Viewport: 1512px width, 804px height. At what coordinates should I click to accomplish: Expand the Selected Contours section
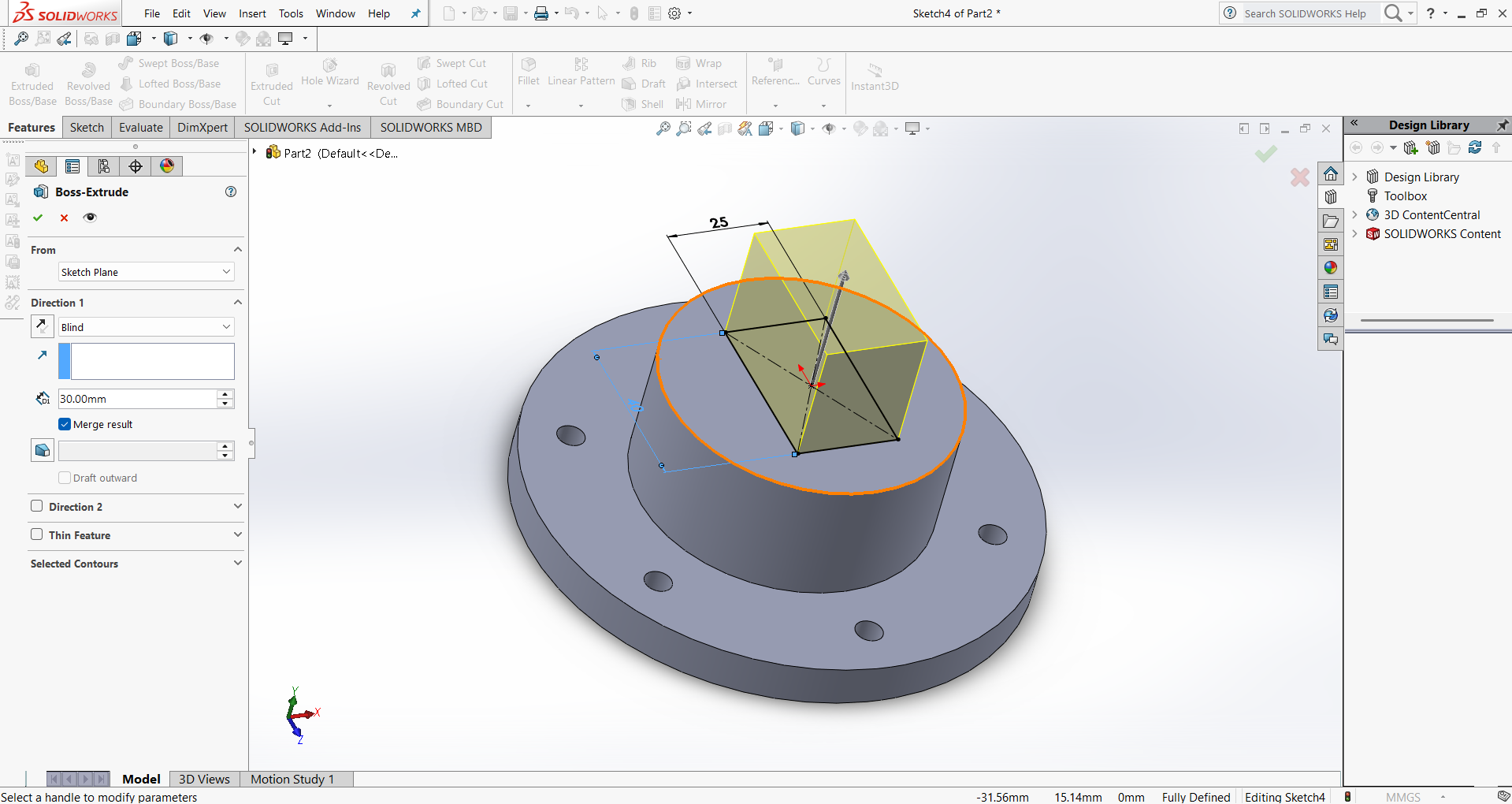237,563
